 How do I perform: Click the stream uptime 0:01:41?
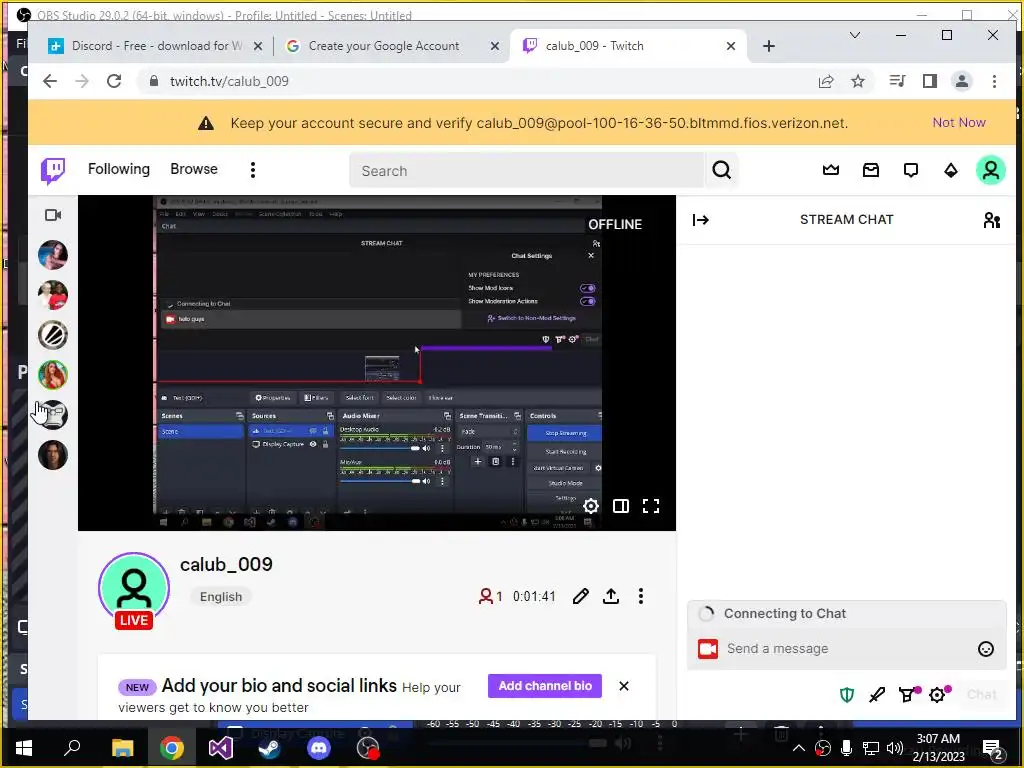click(x=534, y=596)
